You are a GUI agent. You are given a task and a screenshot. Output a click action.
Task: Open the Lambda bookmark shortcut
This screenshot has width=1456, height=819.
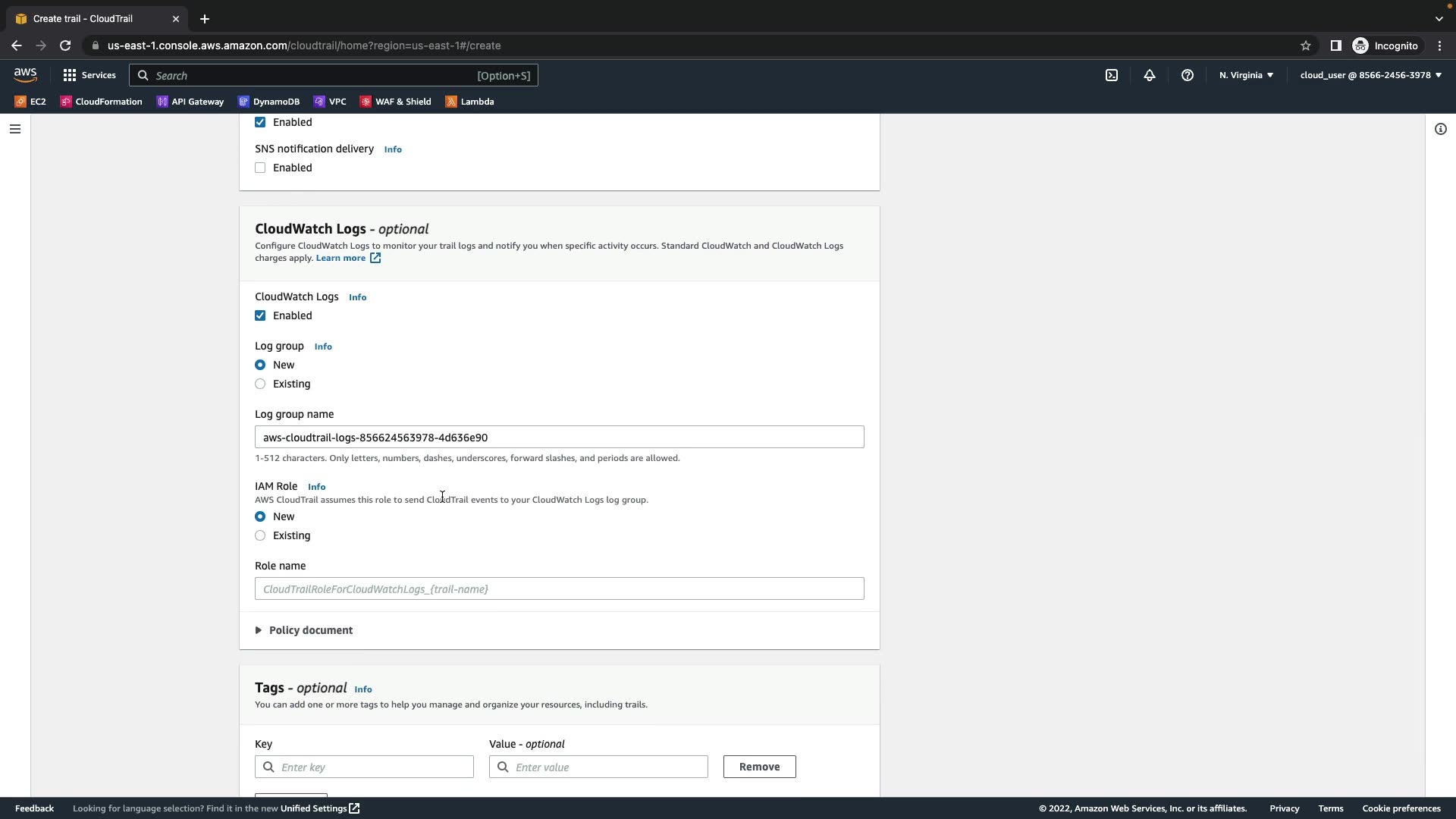[x=469, y=102]
